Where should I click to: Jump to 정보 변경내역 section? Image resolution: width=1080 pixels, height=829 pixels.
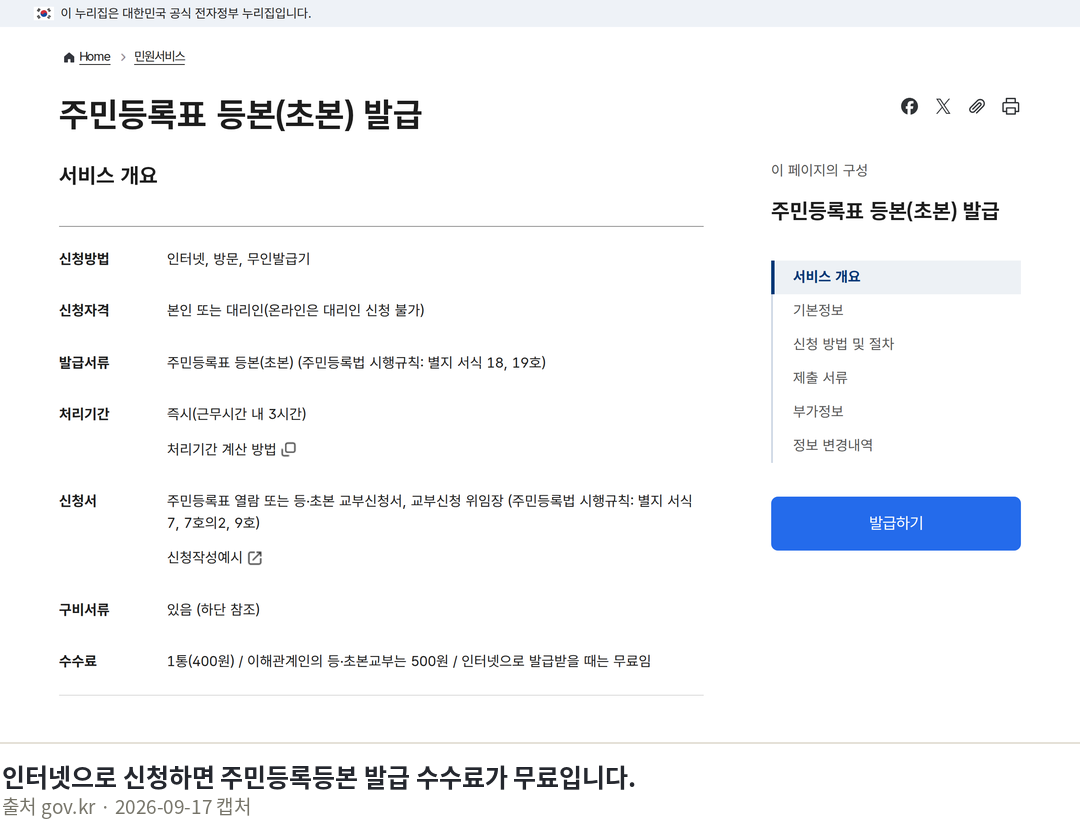click(833, 445)
